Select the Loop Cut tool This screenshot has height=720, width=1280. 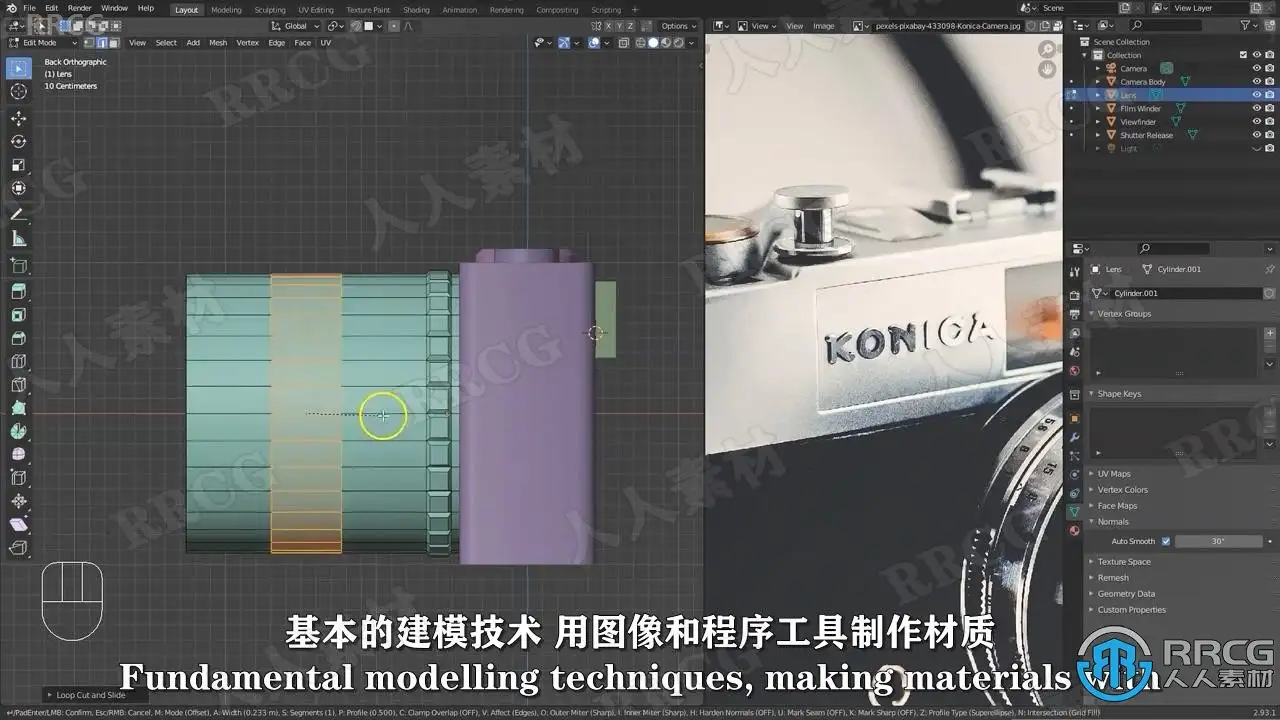tap(18, 361)
